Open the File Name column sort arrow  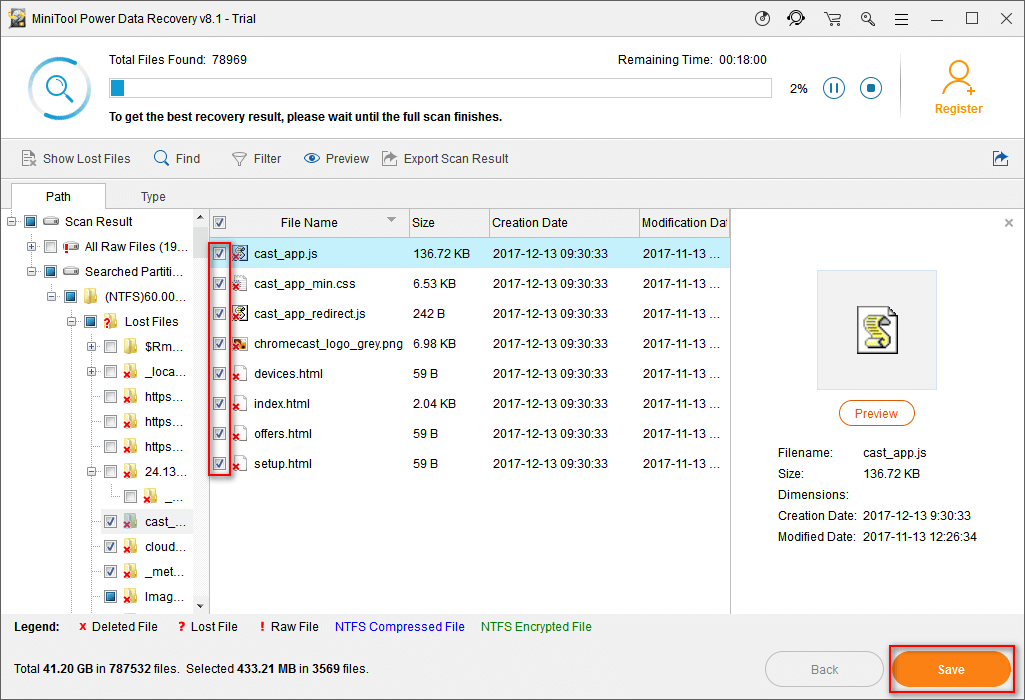[x=391, y=221]
